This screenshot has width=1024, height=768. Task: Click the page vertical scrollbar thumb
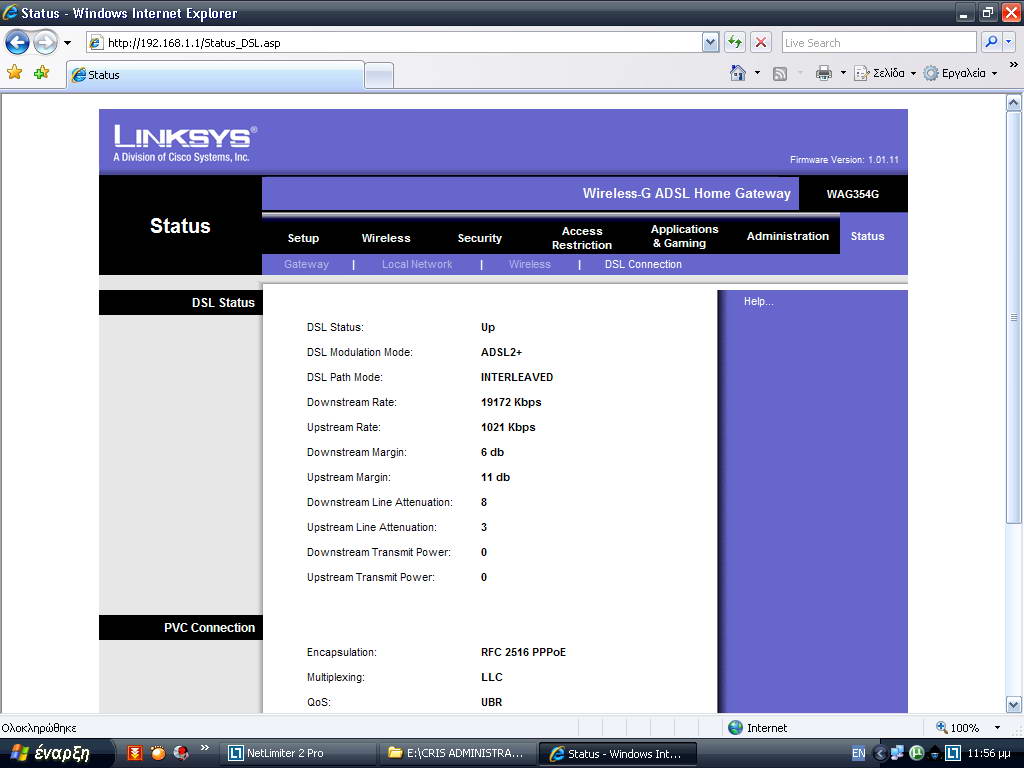[x=1014, y=317]
